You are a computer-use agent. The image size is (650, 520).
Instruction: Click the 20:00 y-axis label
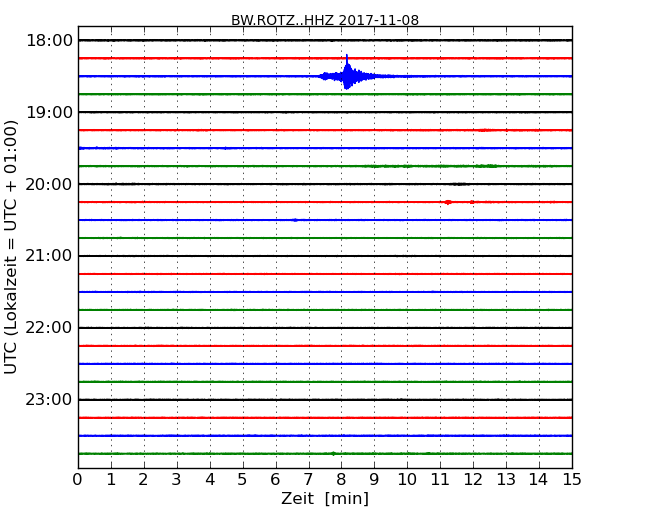tap(49, 184)
